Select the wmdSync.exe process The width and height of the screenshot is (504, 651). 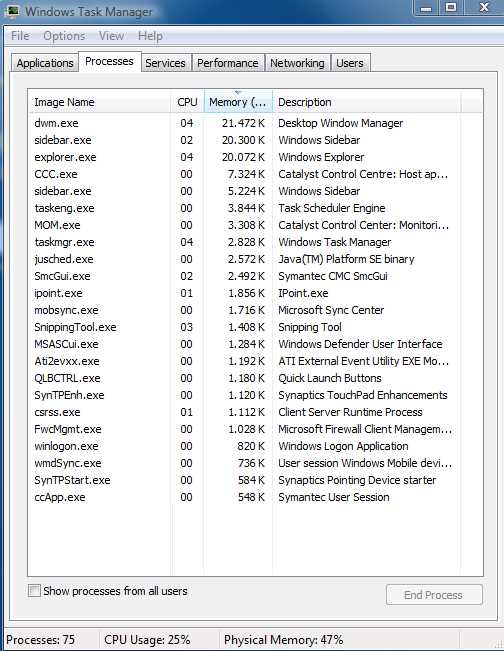245,463
